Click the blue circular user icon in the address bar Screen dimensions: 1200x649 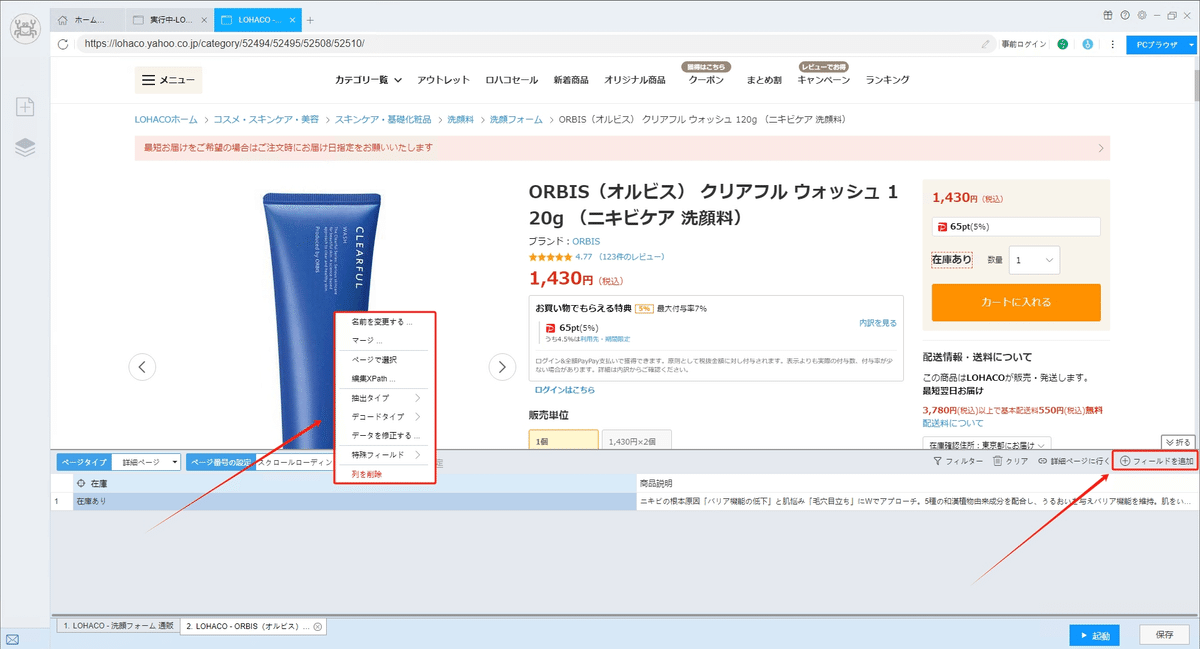pos(1087,44)
